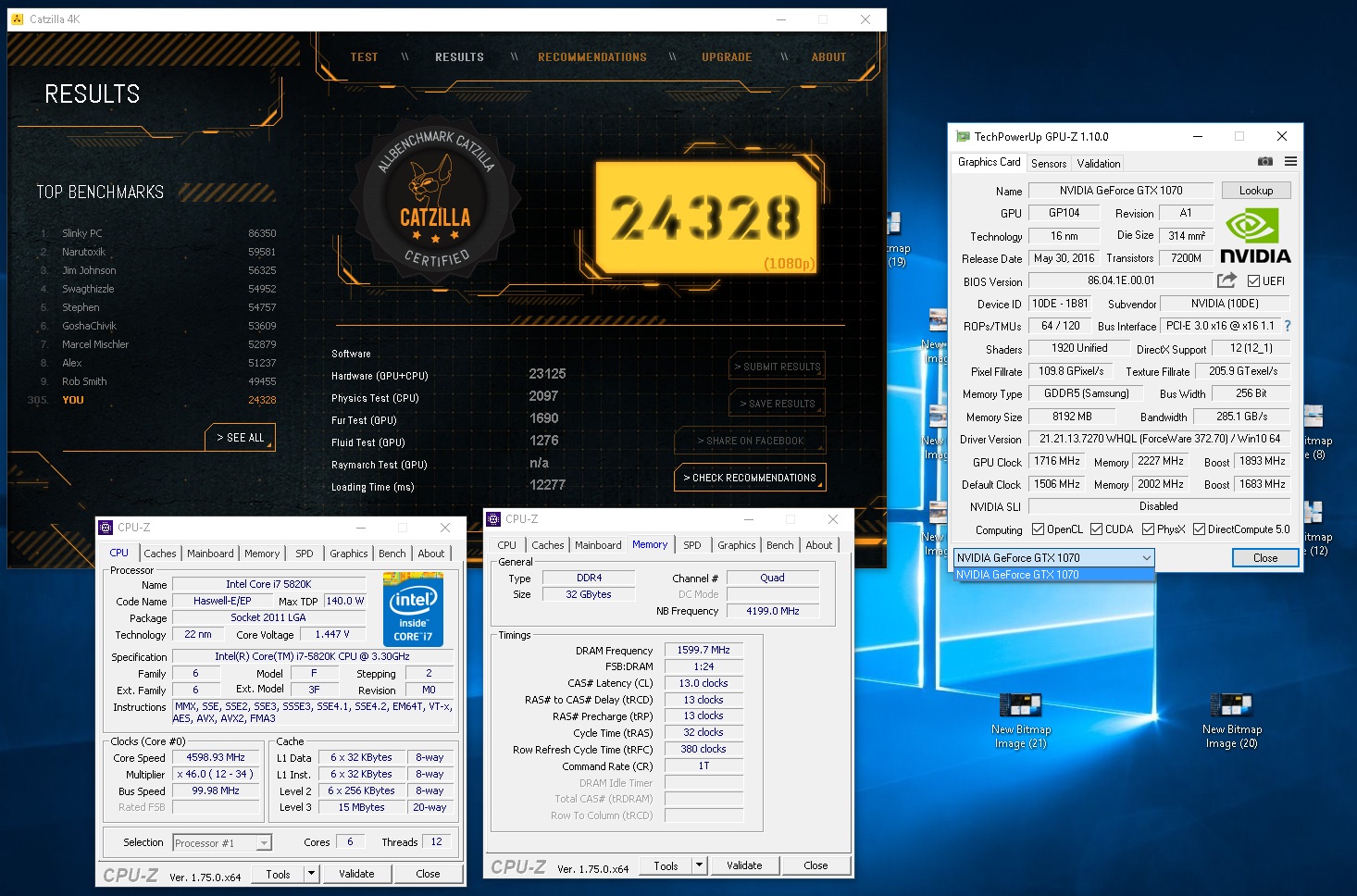Switch to the Validation tab in GPU-Z
The width and height of the screenshot is (1357, 896).
click(1099, 164)
